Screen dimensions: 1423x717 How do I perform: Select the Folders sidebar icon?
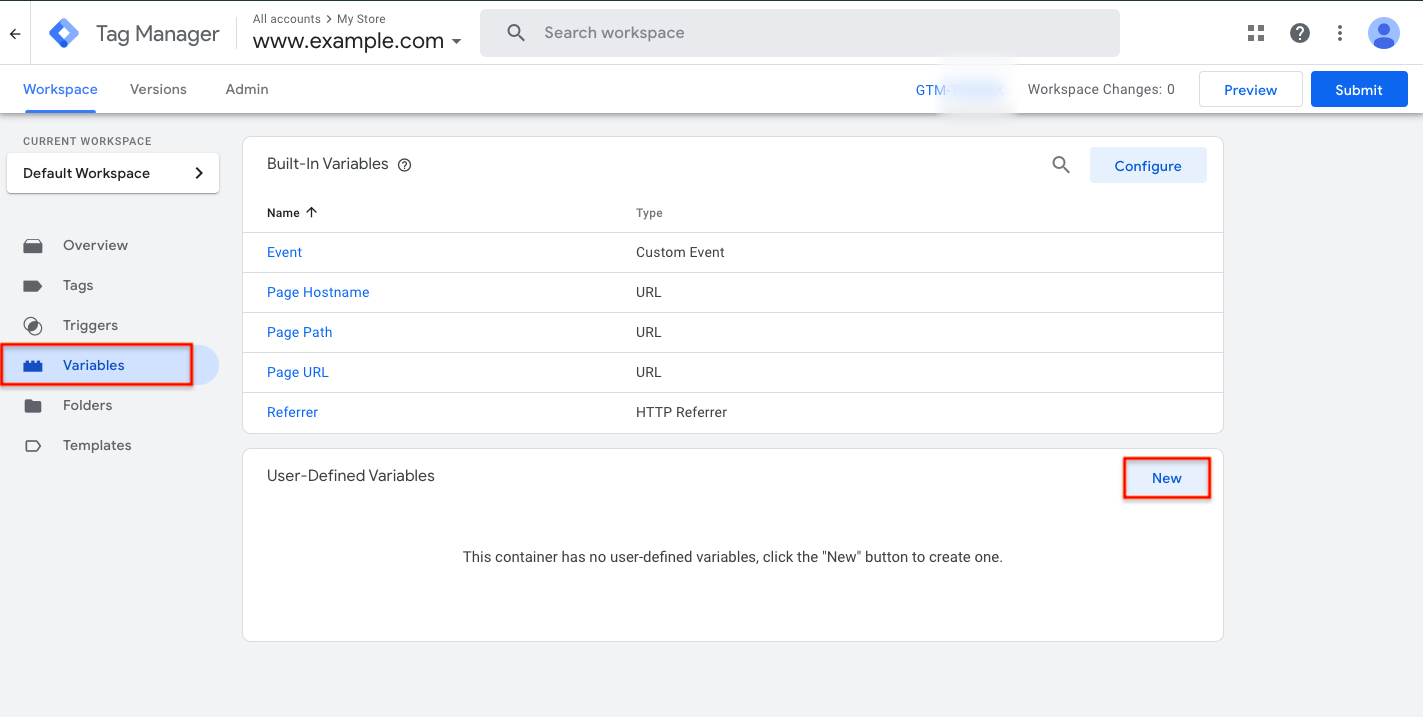pos(33,405)
